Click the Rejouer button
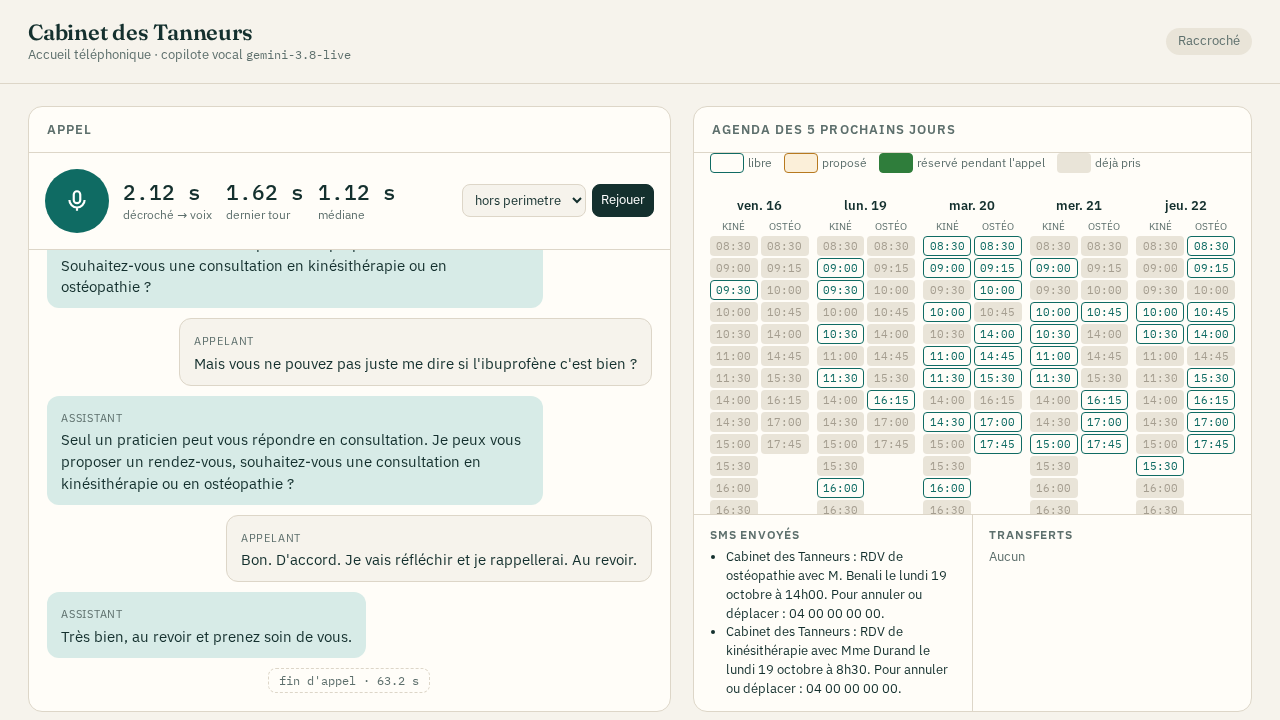1280x720 pixels. [x=623, y=200]
